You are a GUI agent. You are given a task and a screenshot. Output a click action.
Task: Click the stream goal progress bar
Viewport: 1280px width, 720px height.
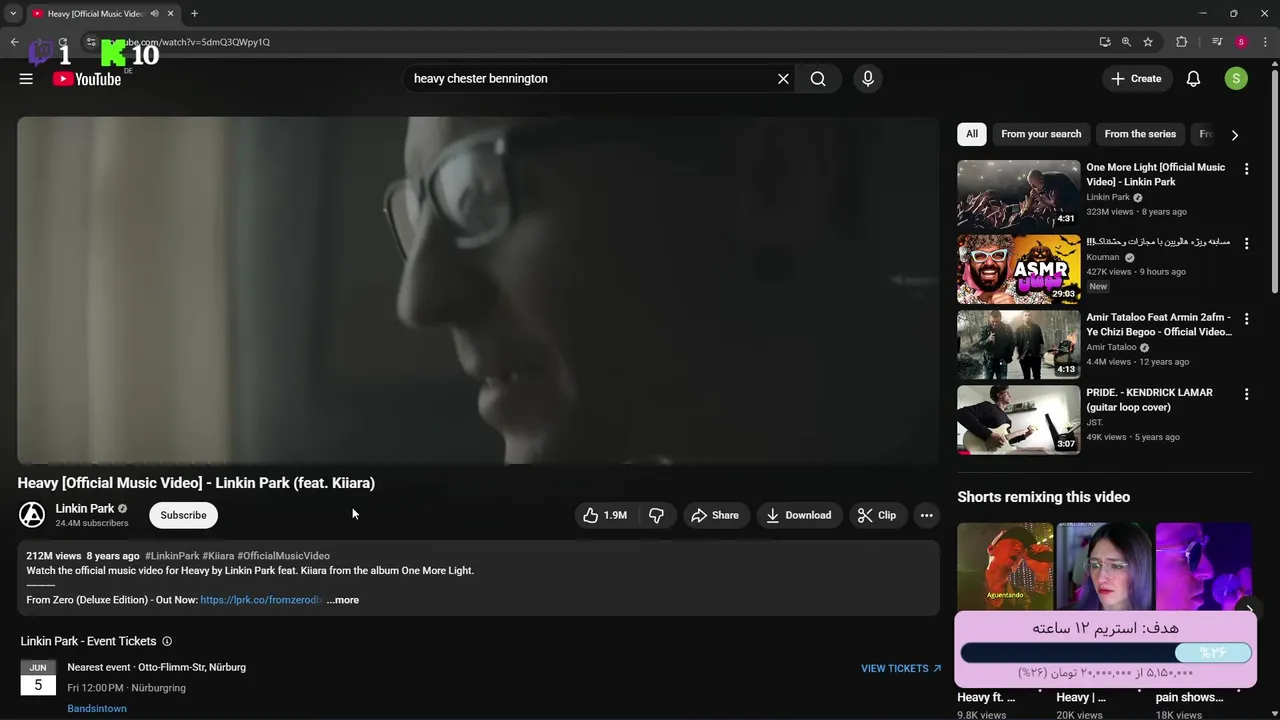[x=1106, y=653]
